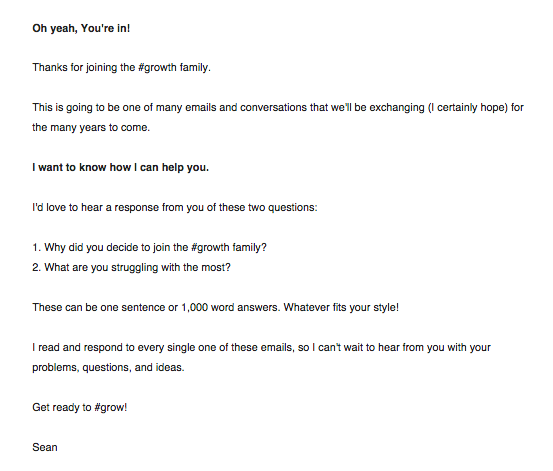Click question 1 'Why did you decide to join'
The width and height of the screenshot is (553, 471).
click(x=149, y=247)
